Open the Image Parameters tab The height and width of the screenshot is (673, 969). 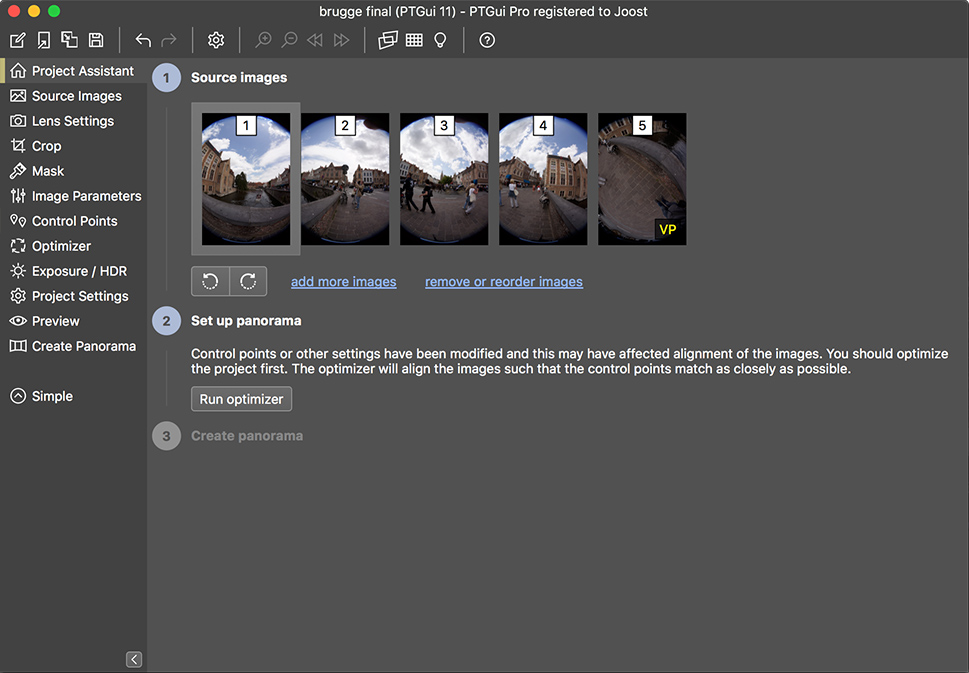[x=73, y=196]
